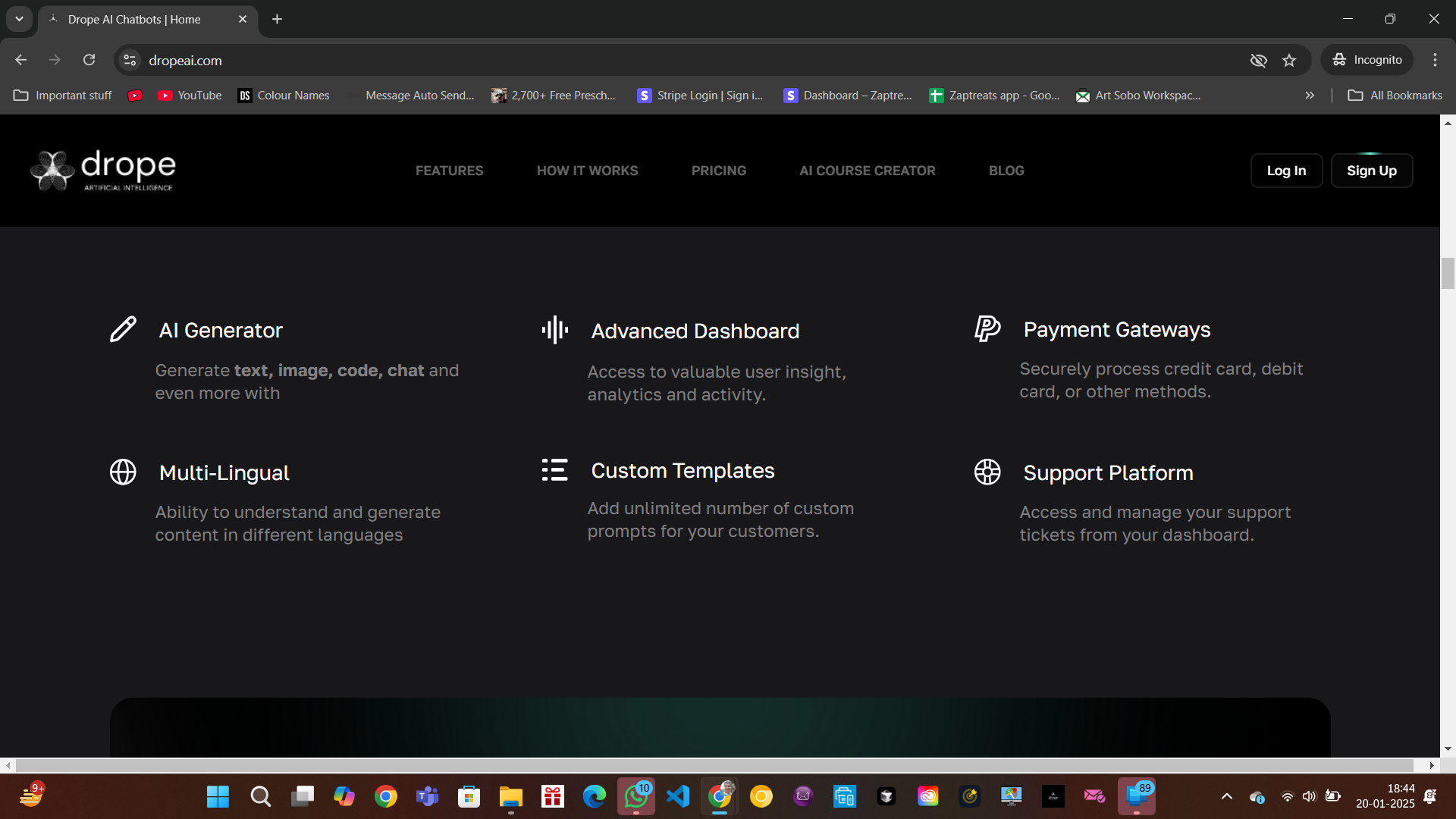Expand the tab search dropdown arrow
This screenshot has height=819, width=1456.
pos(19,19)
